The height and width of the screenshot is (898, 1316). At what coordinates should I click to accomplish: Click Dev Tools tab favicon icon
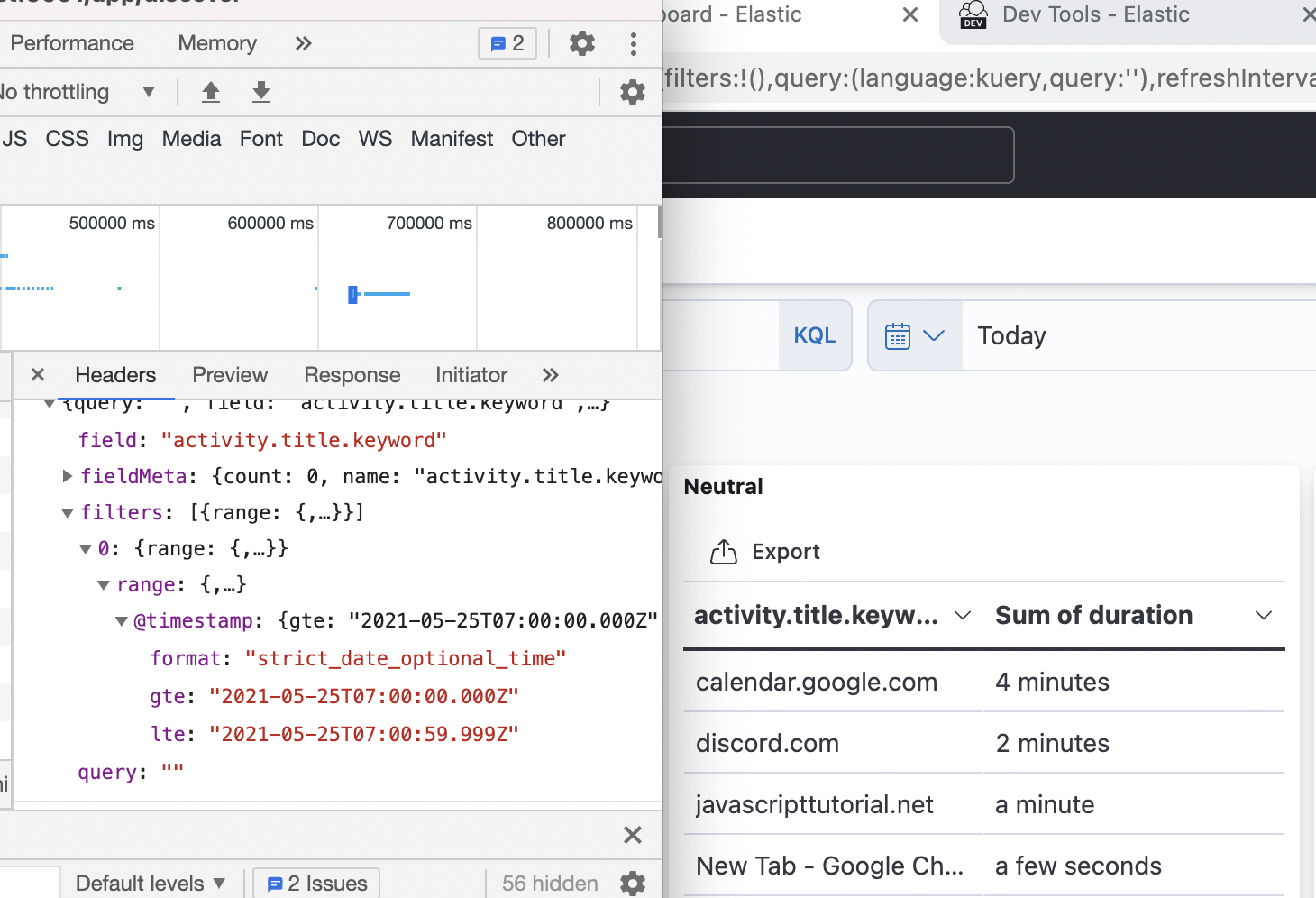(973, 14)
